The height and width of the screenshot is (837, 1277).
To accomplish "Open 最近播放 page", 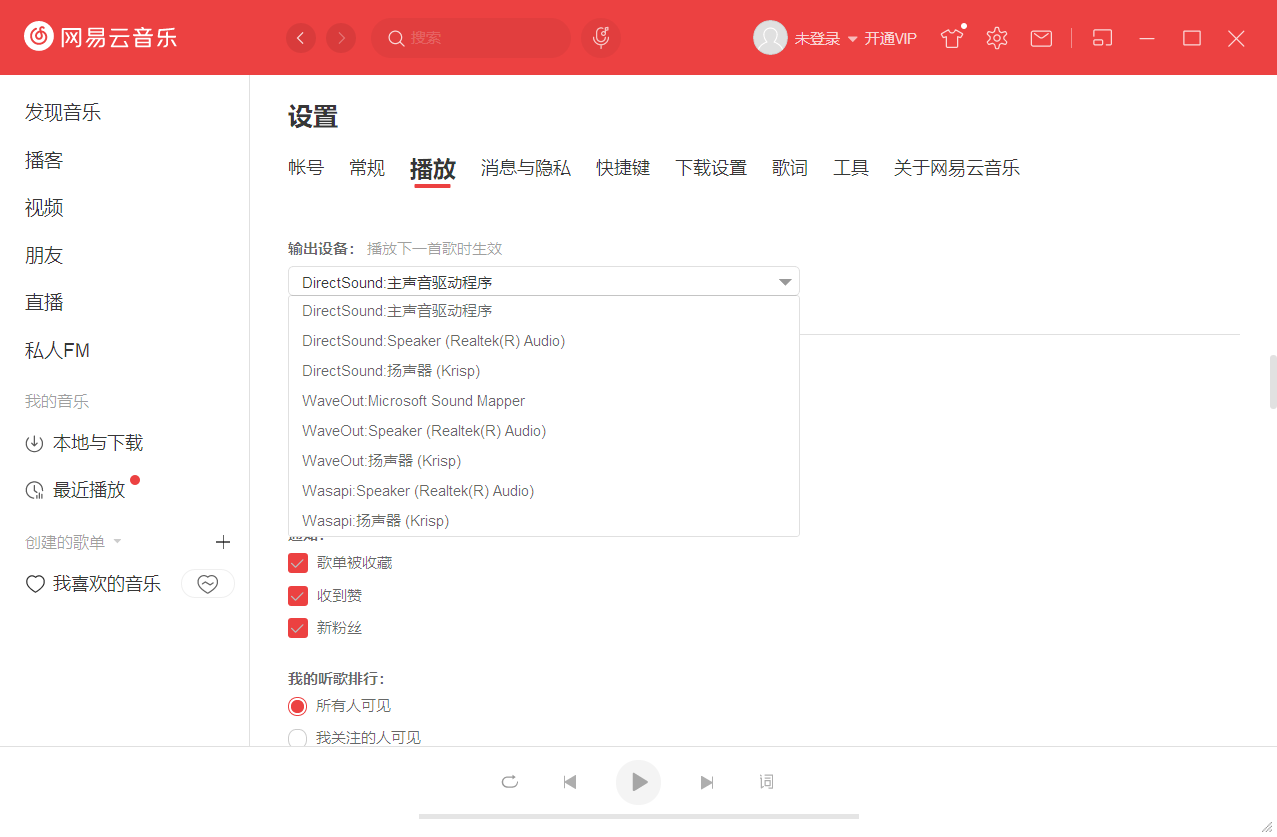I will (89, 490).
